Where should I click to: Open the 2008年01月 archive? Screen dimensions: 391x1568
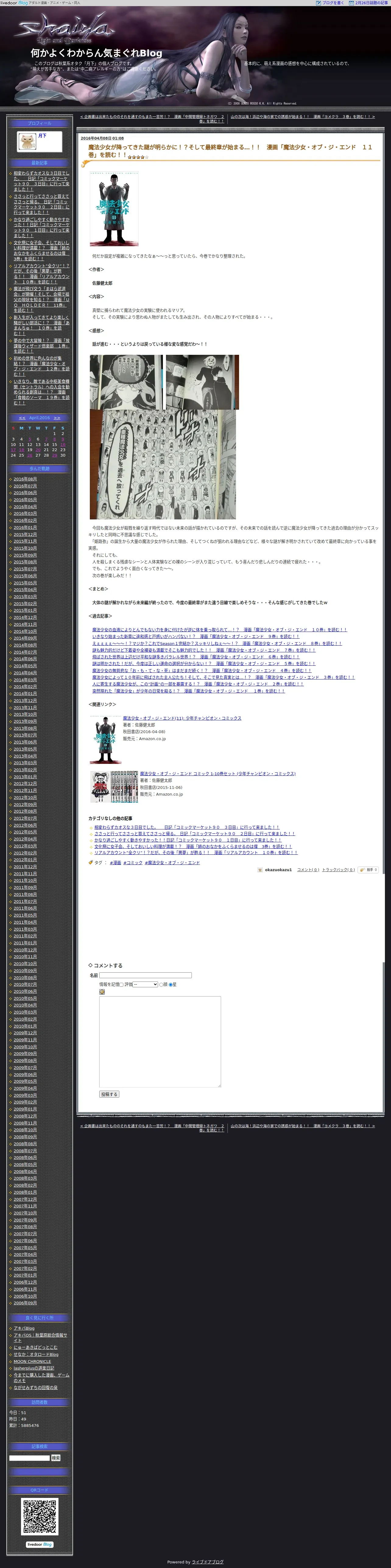pos(25,1192)
